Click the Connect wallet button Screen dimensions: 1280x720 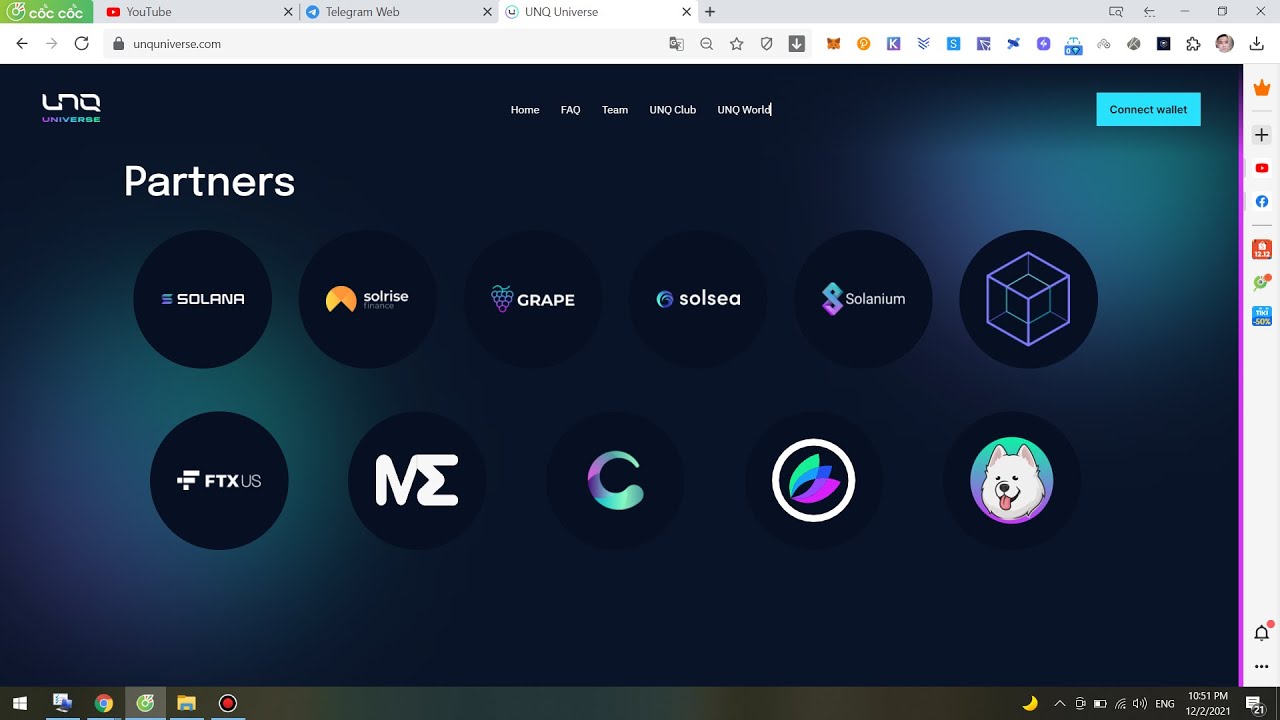coord(1148,110)
